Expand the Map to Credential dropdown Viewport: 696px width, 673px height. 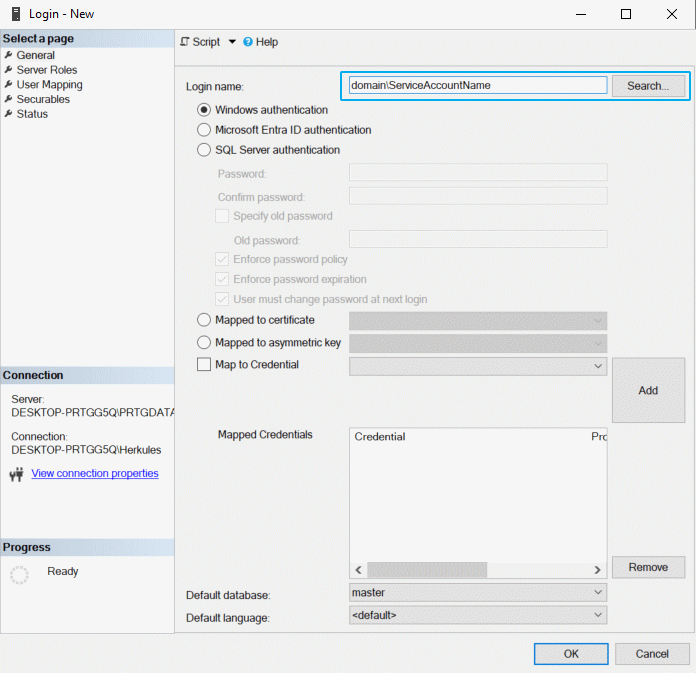click(x=478, y=366)
